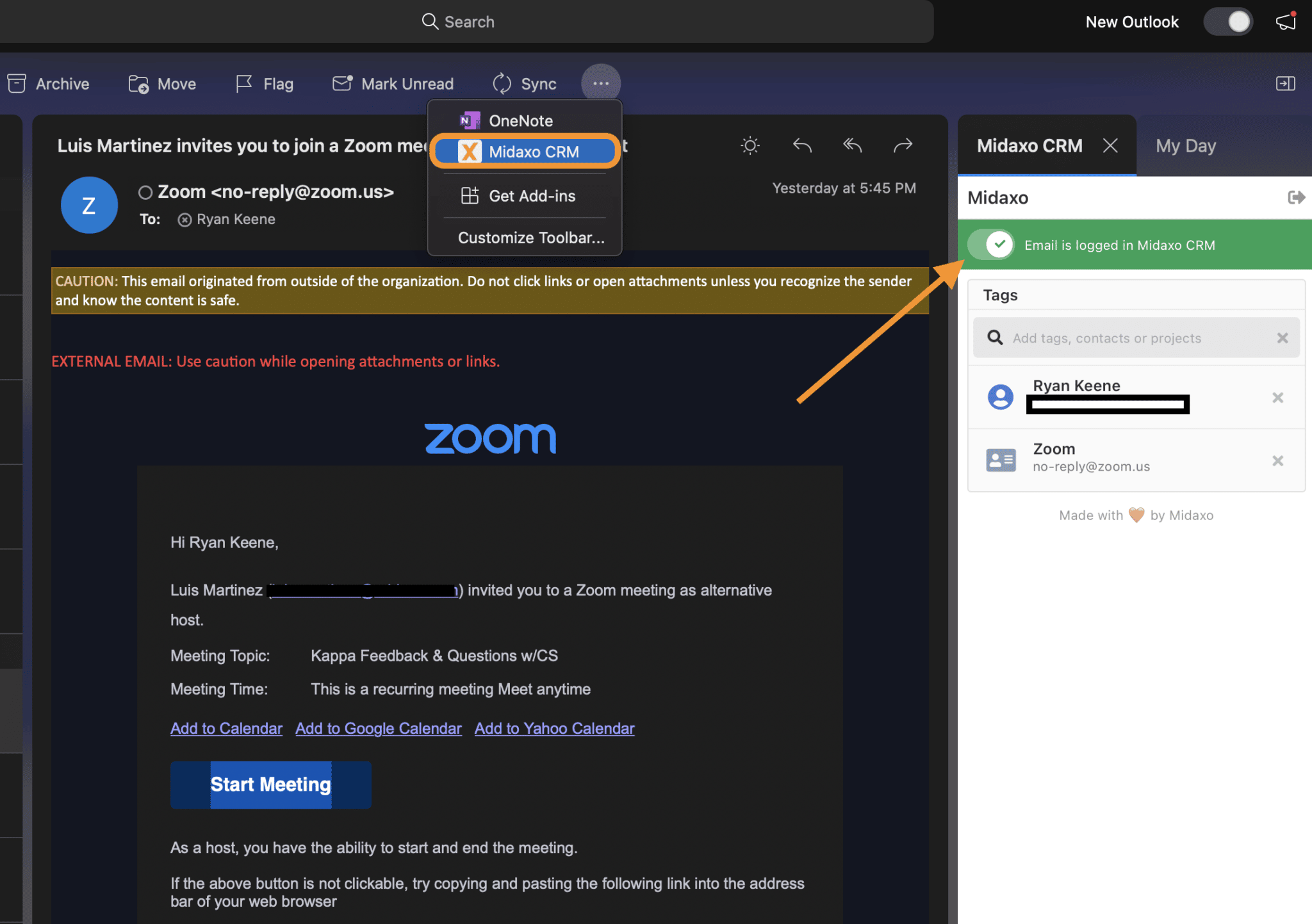This screenshot has height=924, width=1312.
Task: Reply to the Zoom email
Action: click(x=802, y=146)
